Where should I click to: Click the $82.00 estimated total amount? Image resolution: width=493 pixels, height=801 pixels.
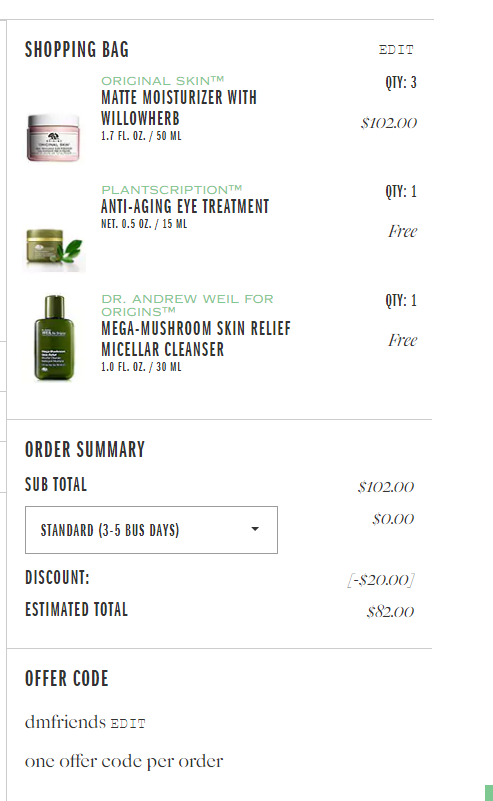(390, 611)
